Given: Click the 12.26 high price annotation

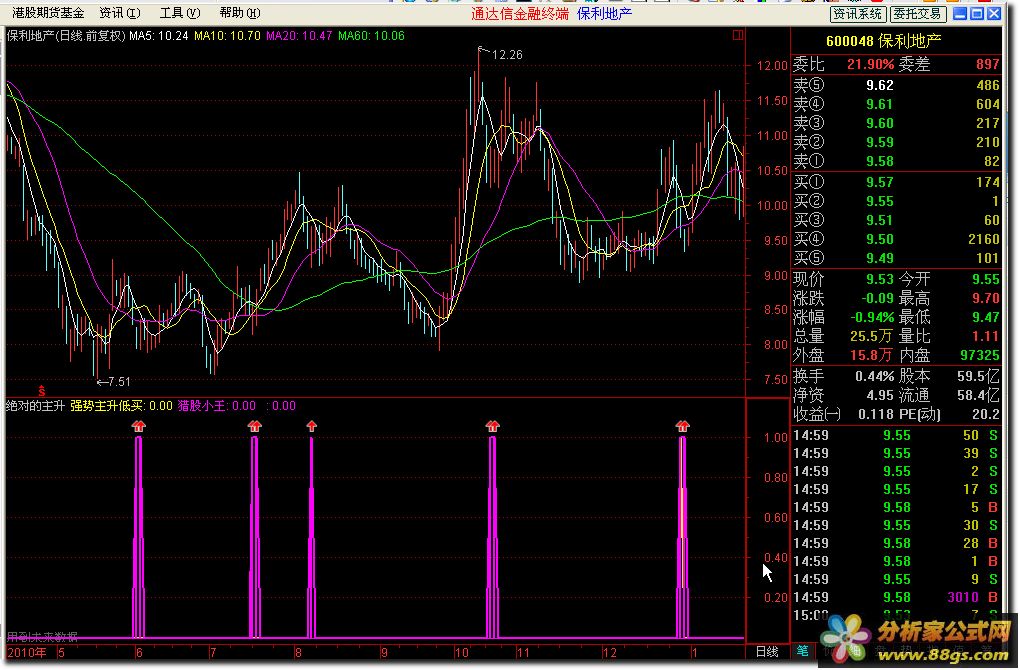Looking at the screenshot, I should click(507, 55).
